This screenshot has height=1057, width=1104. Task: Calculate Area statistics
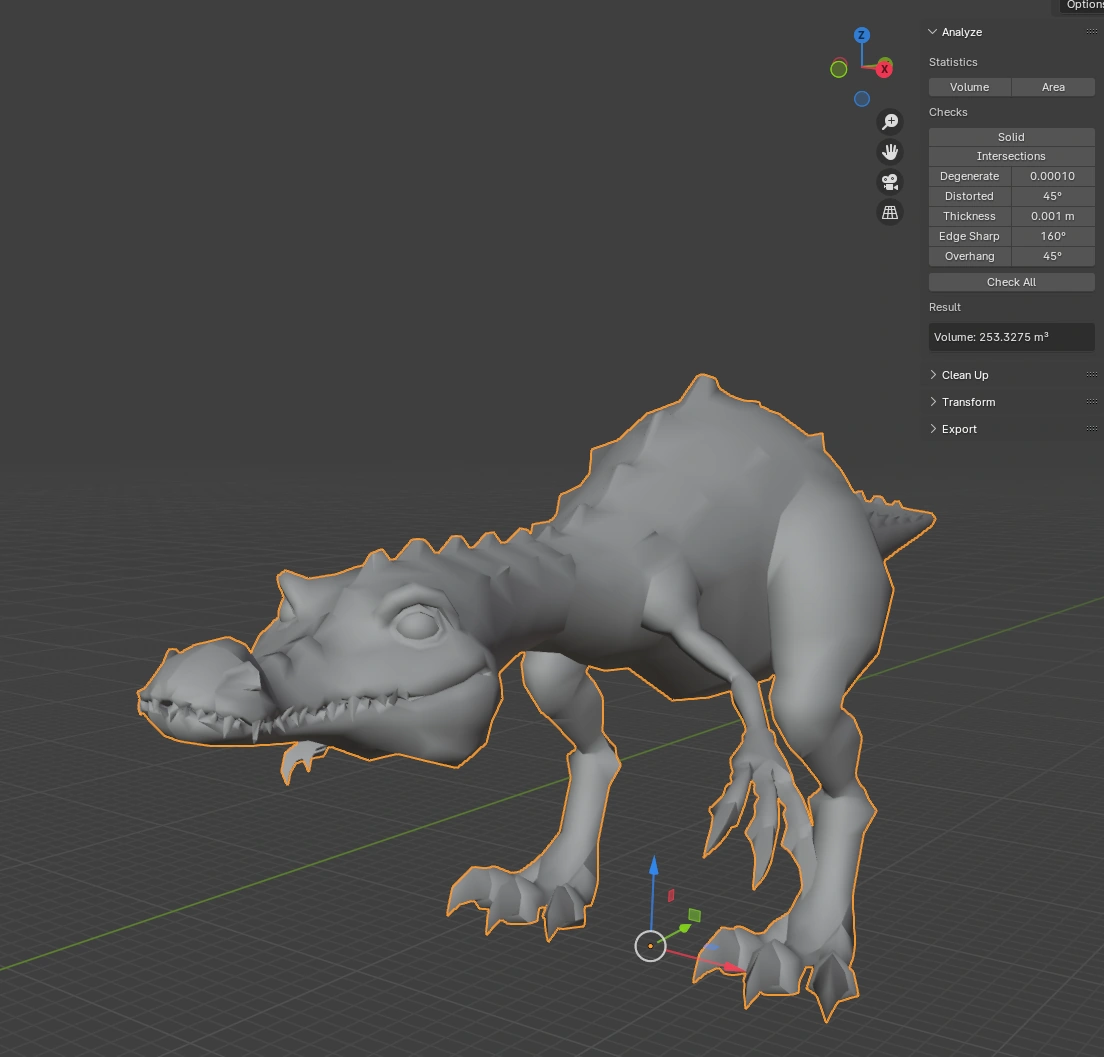click(1053, 87)
